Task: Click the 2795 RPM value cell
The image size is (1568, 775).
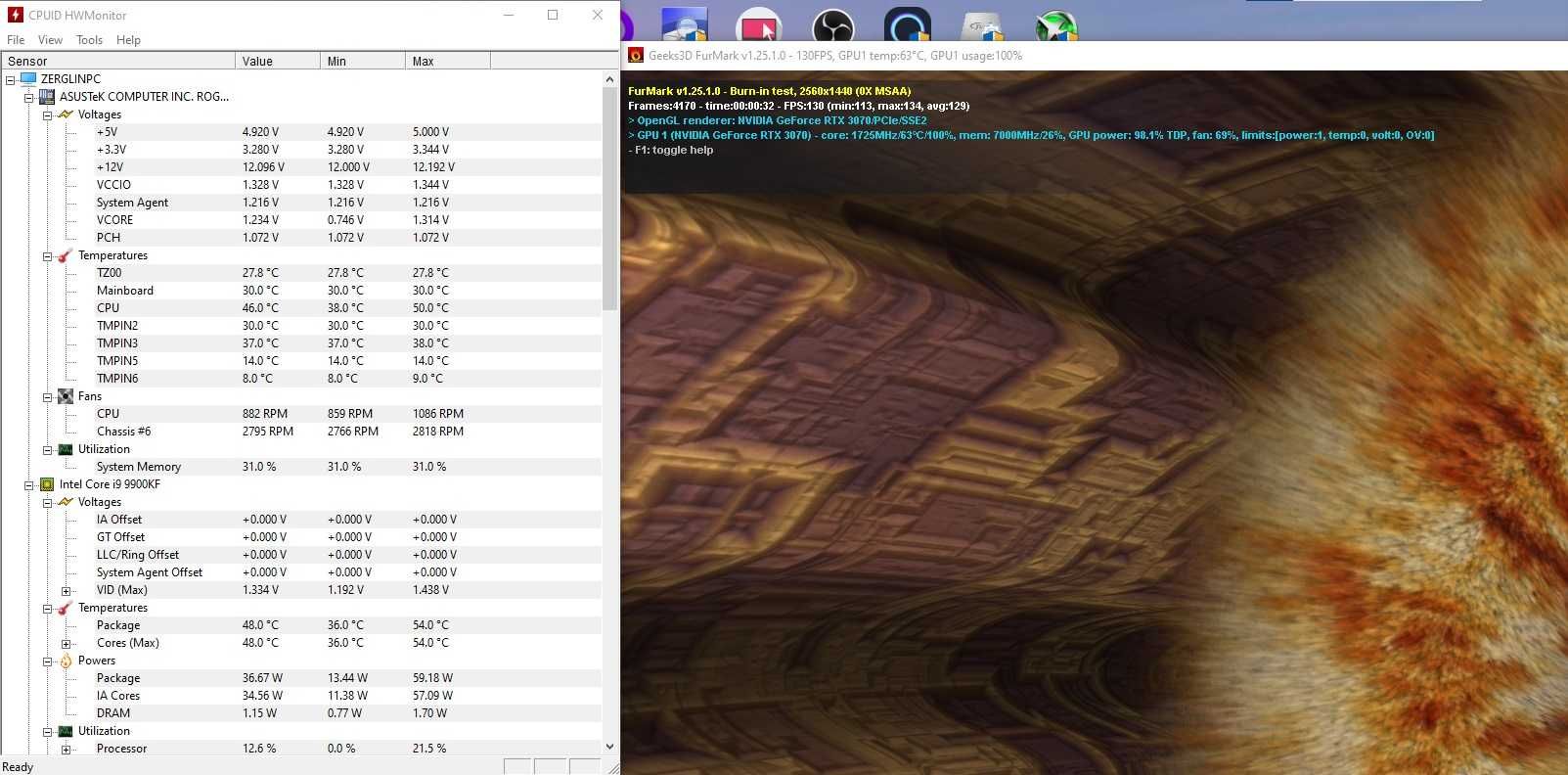Action: [x=268, y=432]
